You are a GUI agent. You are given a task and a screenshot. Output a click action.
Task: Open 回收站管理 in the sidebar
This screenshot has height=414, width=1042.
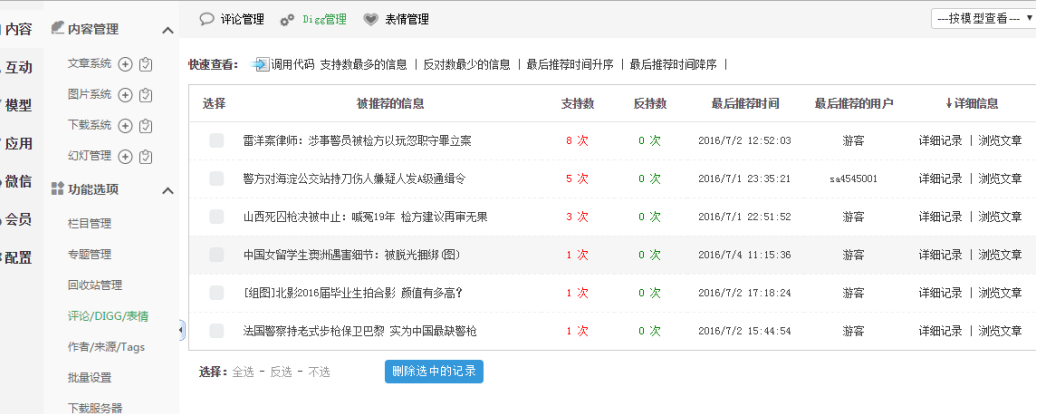coord(95,285)
